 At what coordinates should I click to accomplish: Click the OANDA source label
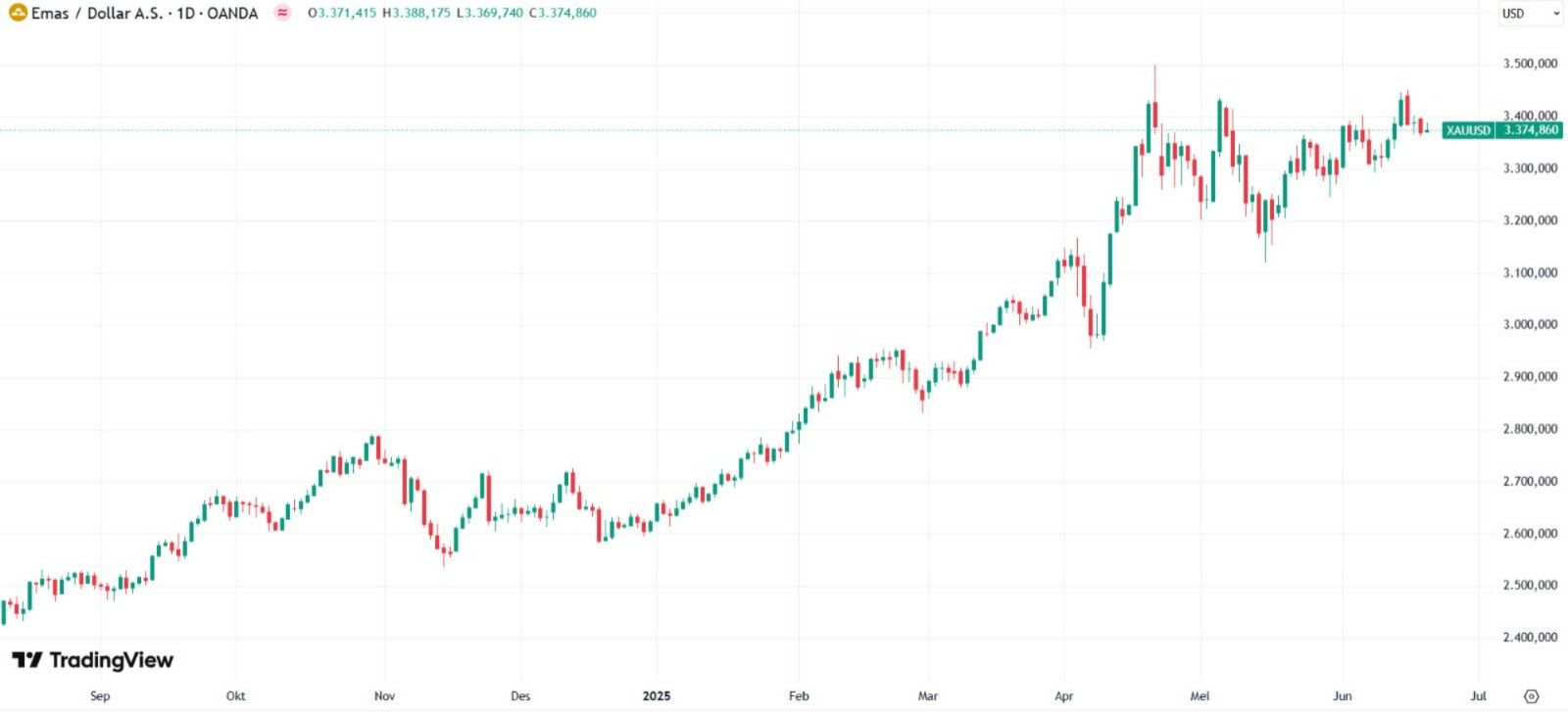(232, 14)
